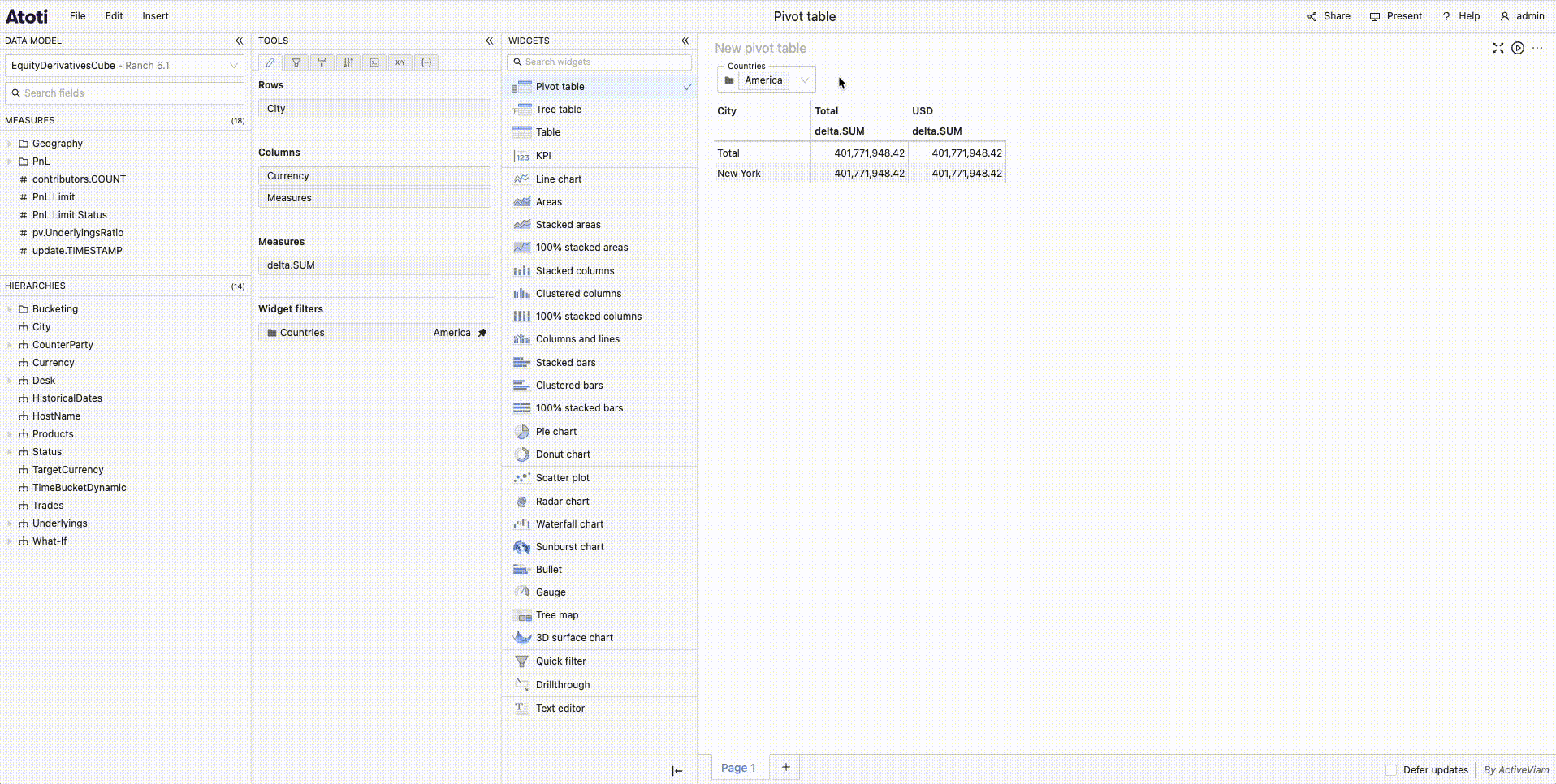Select the Style paint roller tool
The width and height of the screenshot is (1556, 784).
click(322, 62)
